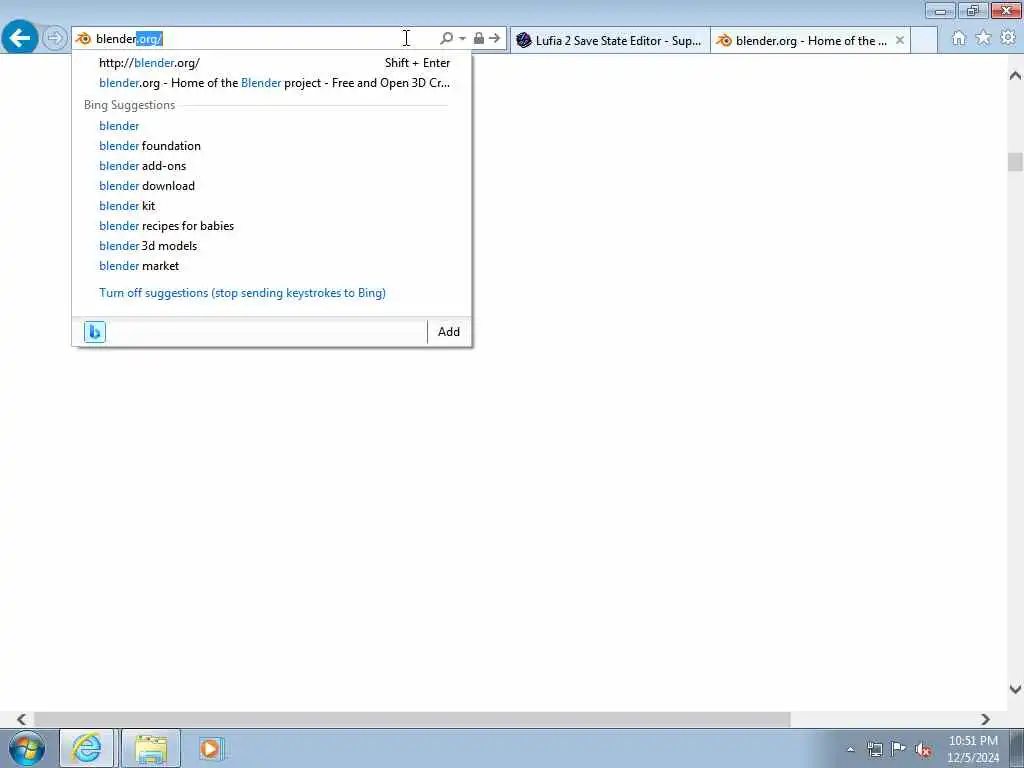Choose the 'blender' Bing suggestion
1024x768 pixels.
272,126
